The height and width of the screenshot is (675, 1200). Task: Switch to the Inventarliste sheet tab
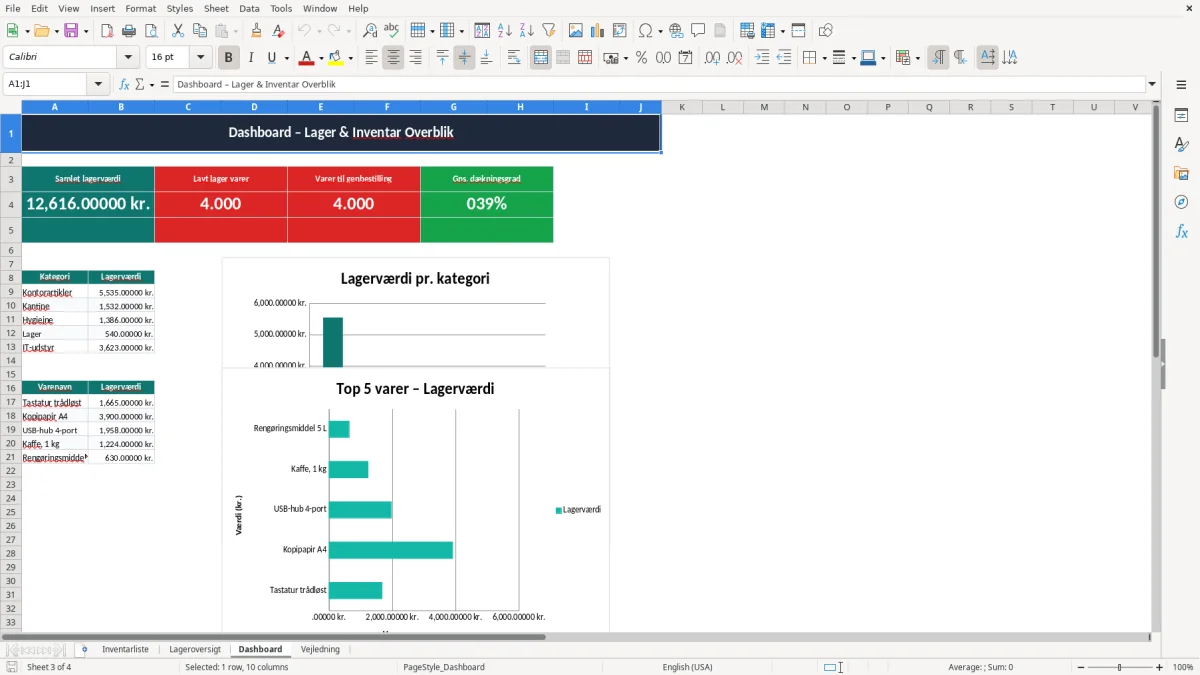(x=125, y=649)
